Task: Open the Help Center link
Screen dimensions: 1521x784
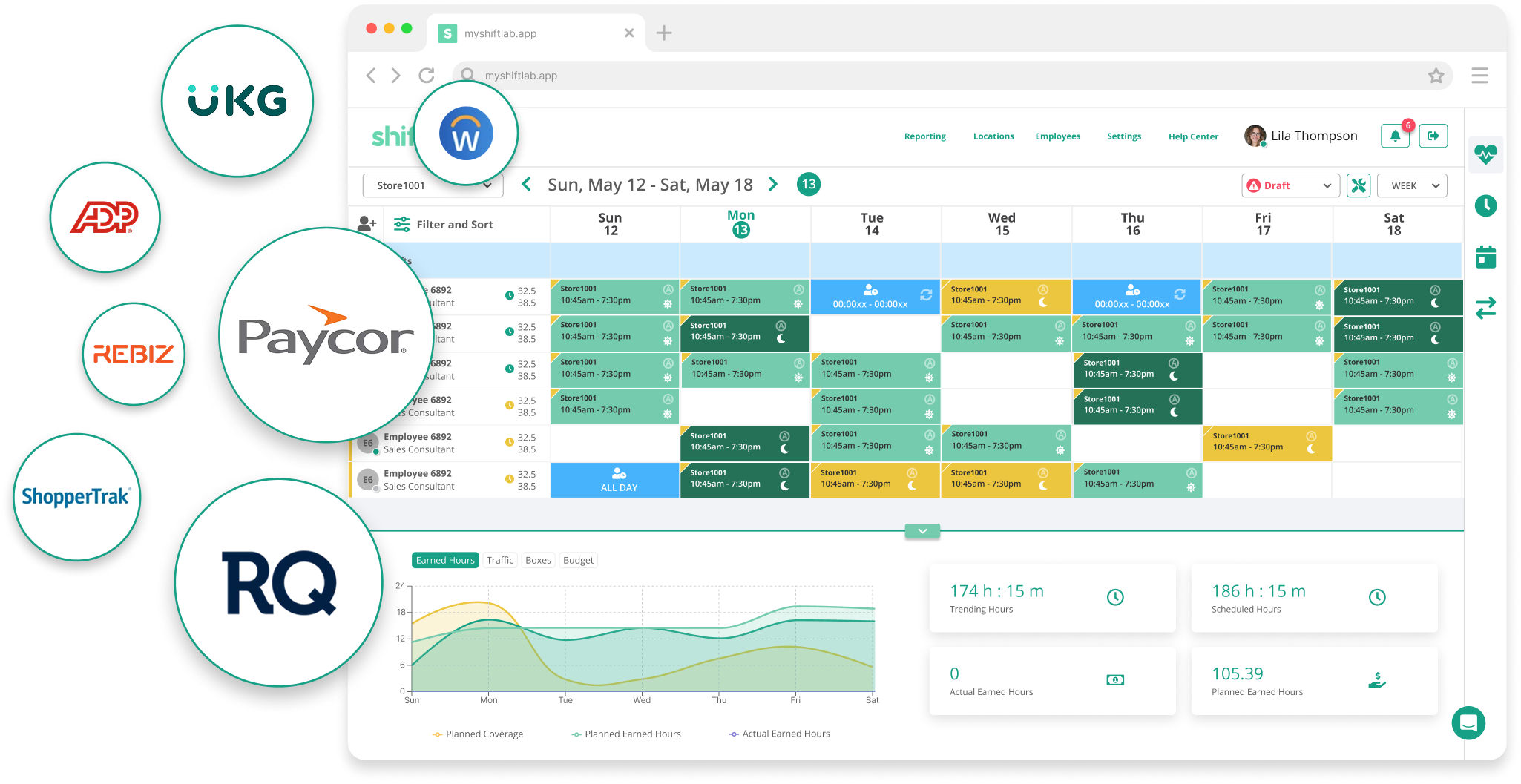Action: [x=1192, y=136]
